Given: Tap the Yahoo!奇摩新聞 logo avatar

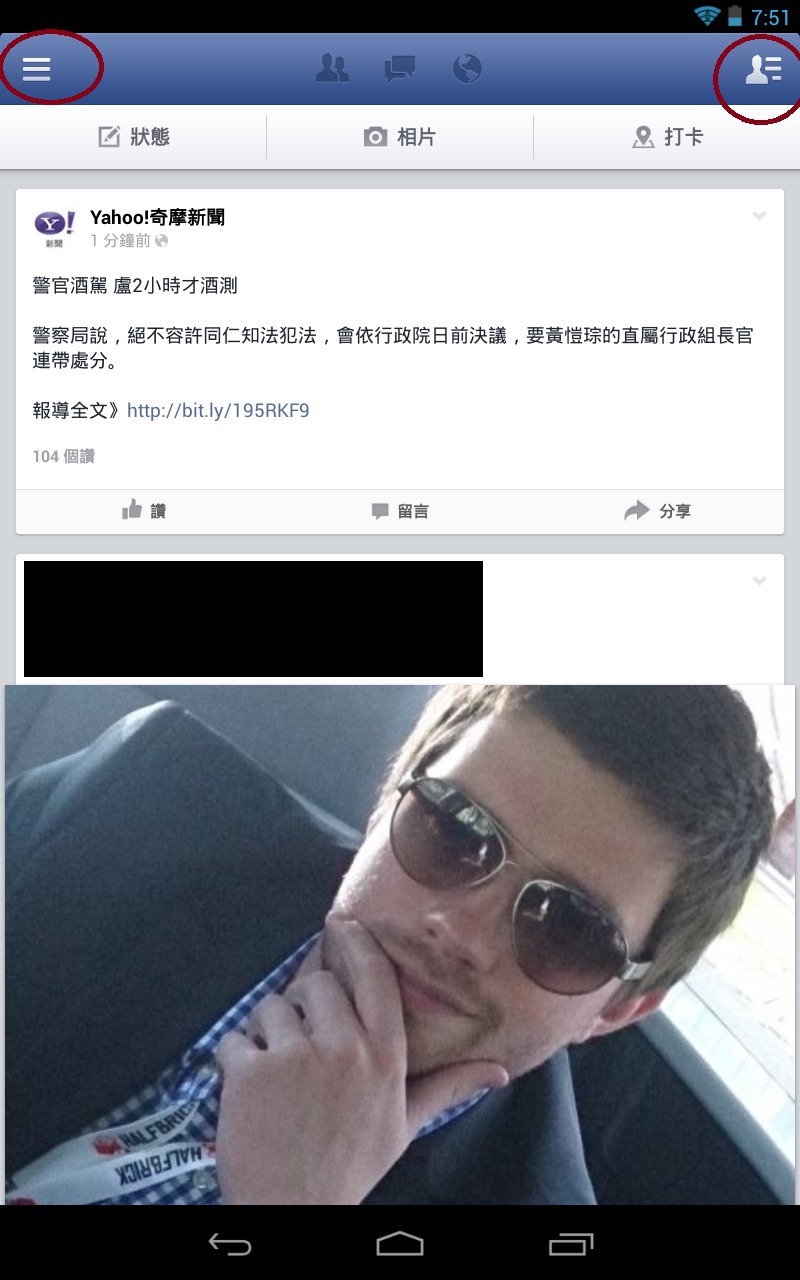Looking at the screenshot, I should tap(54, 229).
